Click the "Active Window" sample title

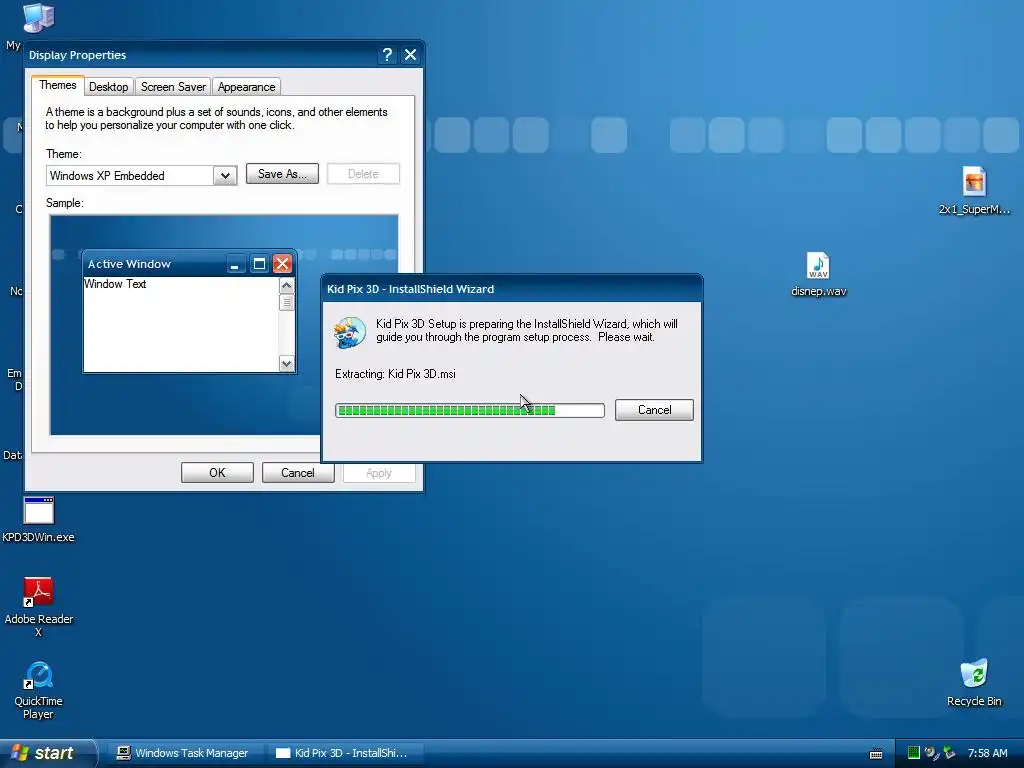coord(129,264)
